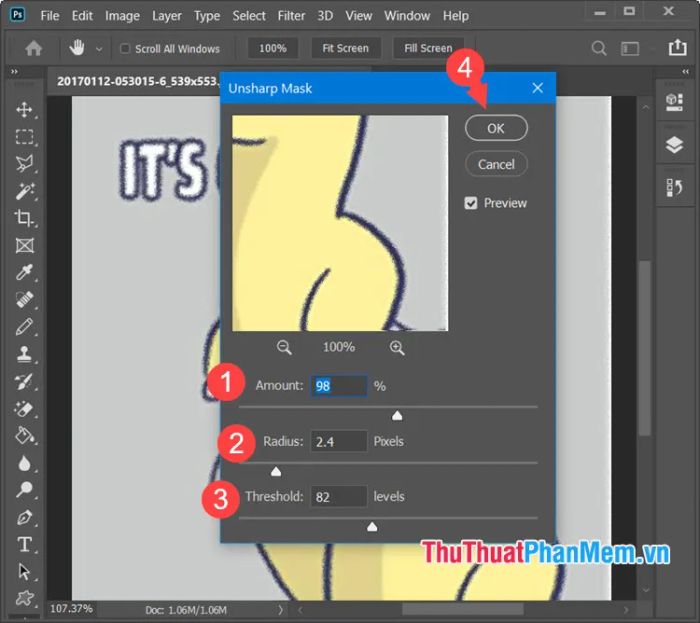The image size is (700, 623).
Task: Toggle the Preview checkbox
Action: (471, 204)
